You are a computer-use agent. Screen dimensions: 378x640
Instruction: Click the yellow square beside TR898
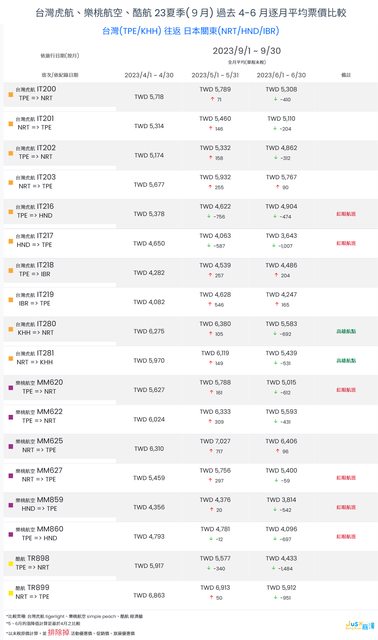tap(11, 563)
